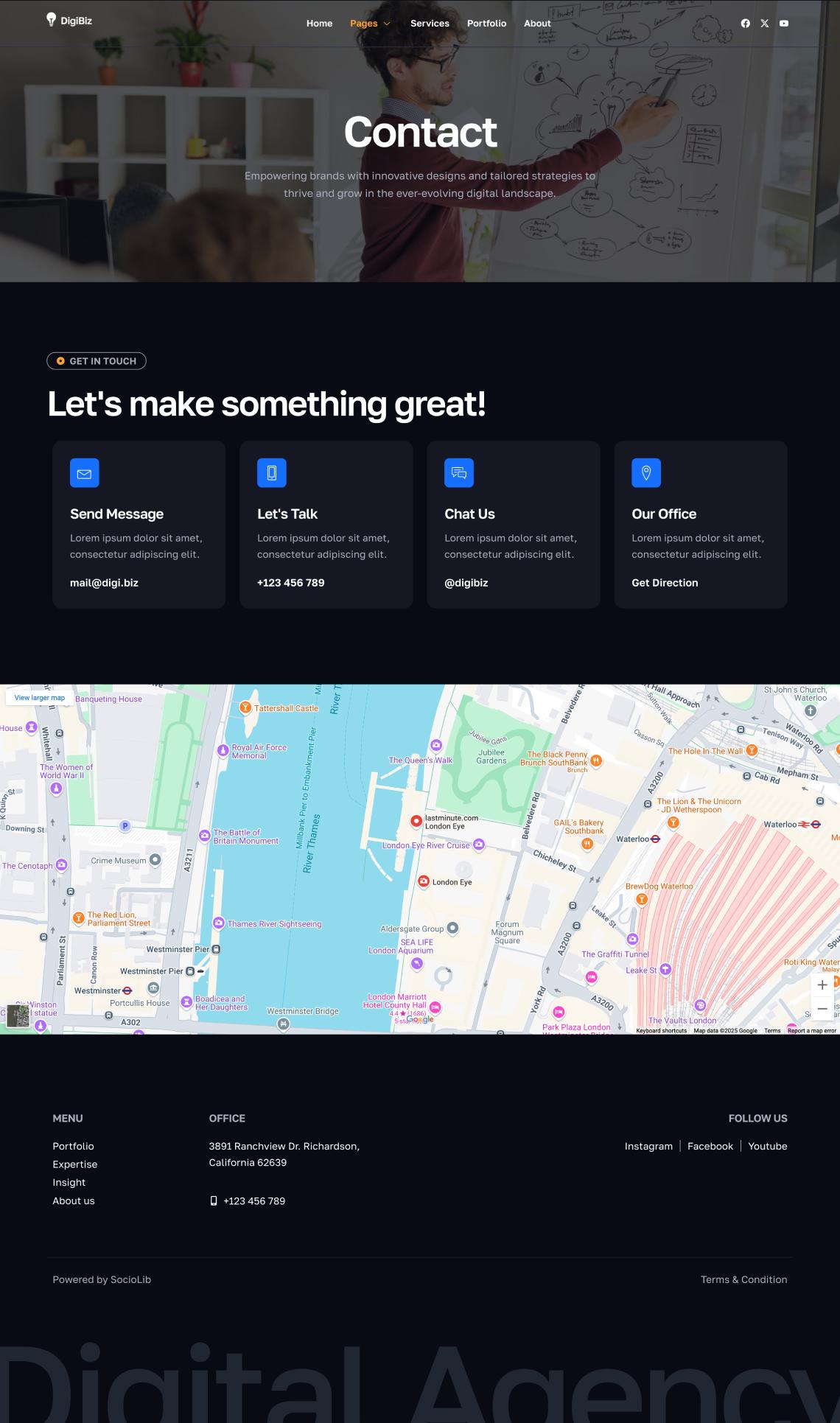This screenshot has width=840, height=1423.
Task: Click Park Plaza London hotel marker
Action: [559, 1013]
